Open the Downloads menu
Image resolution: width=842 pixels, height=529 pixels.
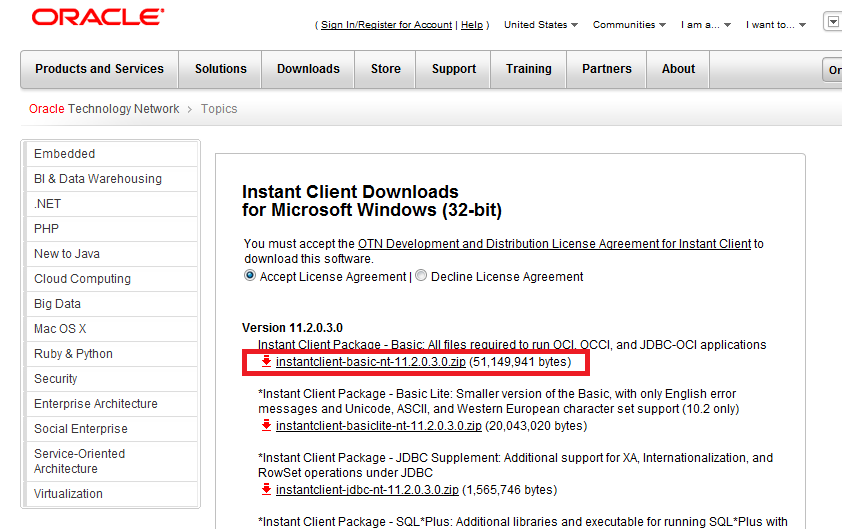(308, 69)
